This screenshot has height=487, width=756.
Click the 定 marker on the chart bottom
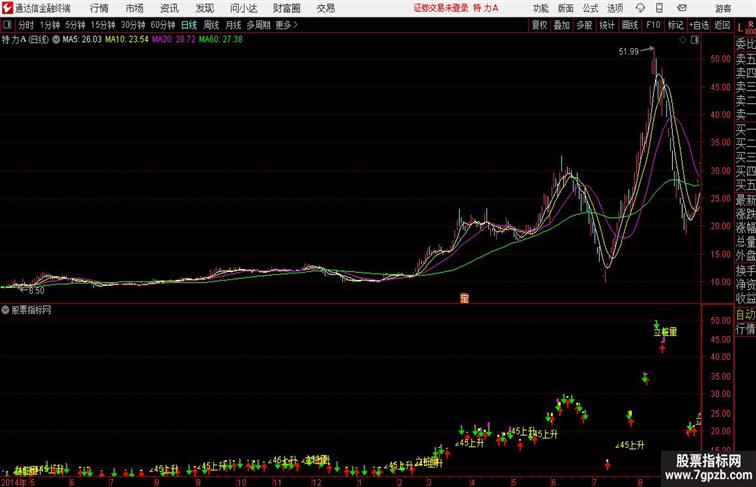(464, 298)
